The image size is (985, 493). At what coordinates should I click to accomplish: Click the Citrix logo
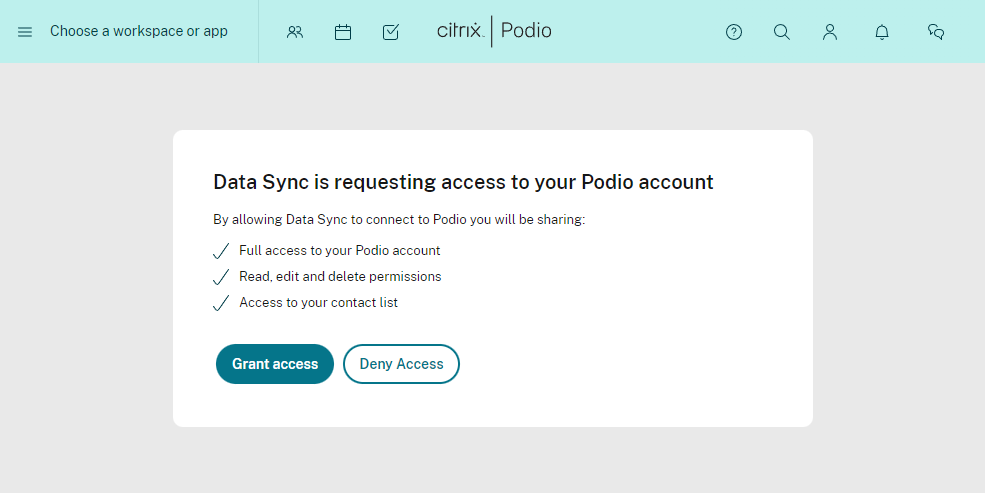[x=460, y=30]
